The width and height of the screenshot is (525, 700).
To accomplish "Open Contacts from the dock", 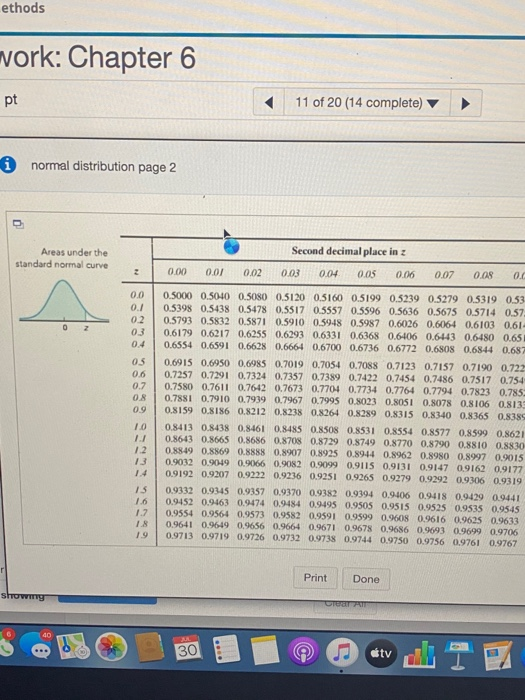I will (x=150, y=646).
